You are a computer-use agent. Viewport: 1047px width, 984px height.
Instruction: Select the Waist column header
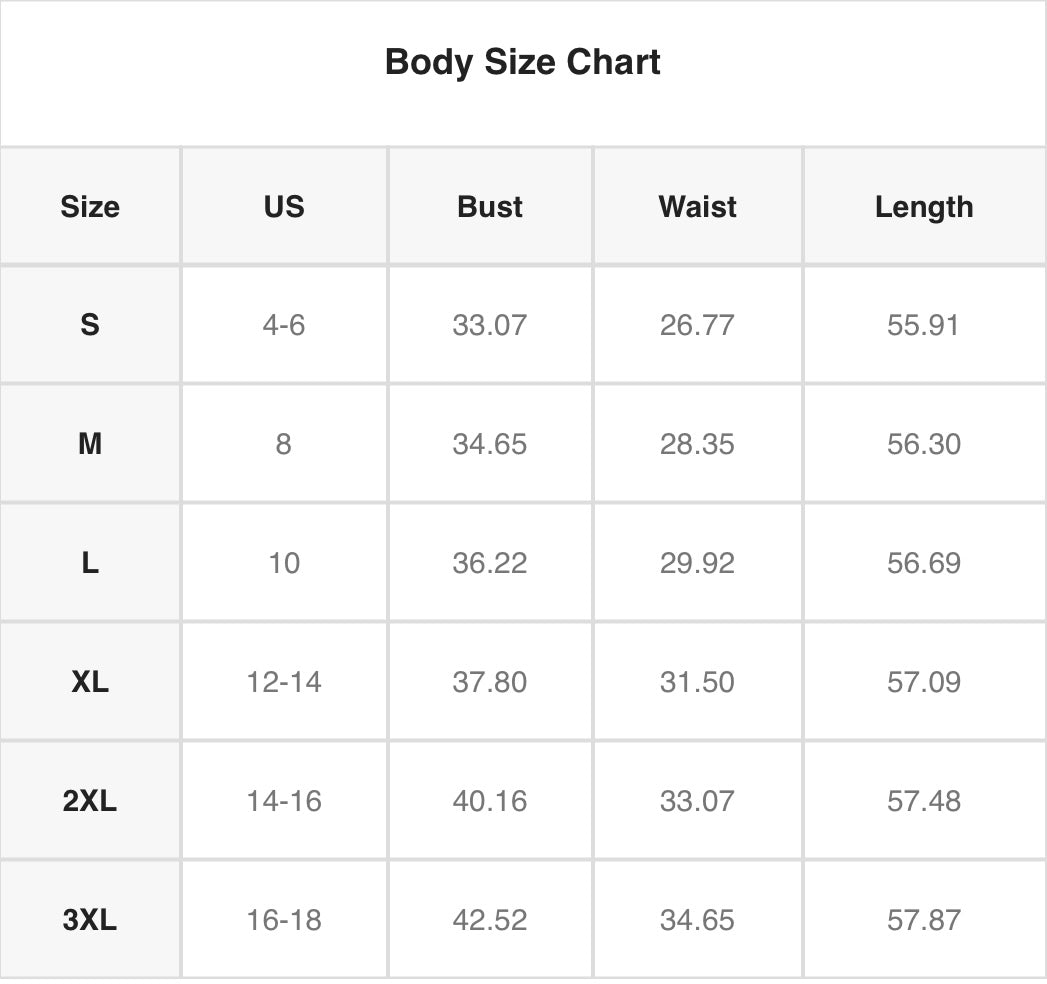pos(697,207)
